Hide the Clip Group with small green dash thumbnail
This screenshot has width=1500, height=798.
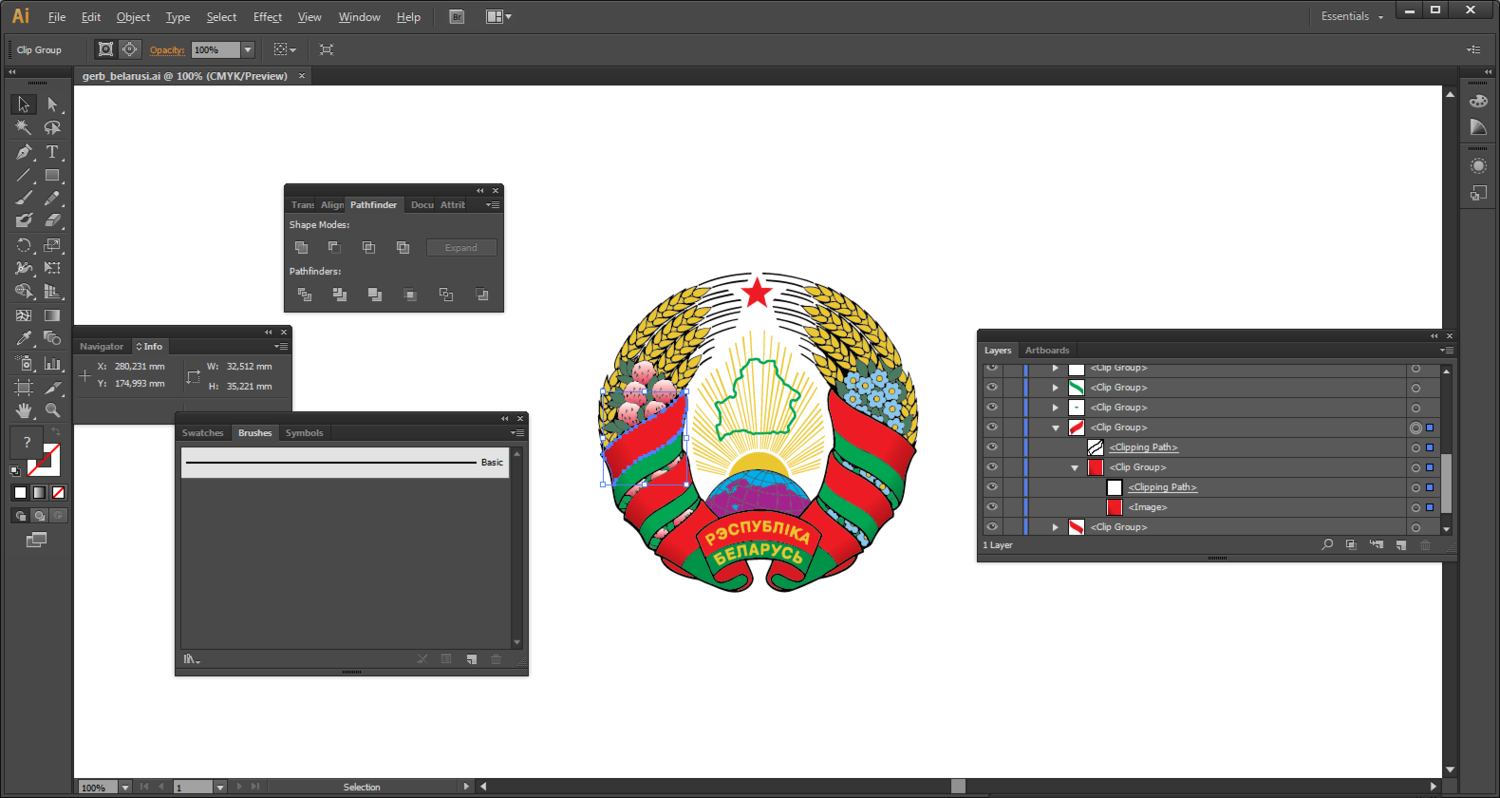coord(992,407)
